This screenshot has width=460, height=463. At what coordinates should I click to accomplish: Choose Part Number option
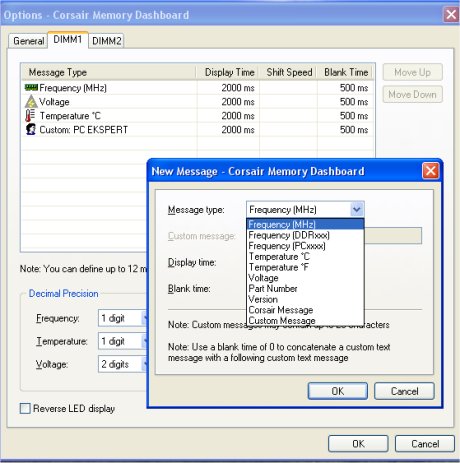point(305,288)
